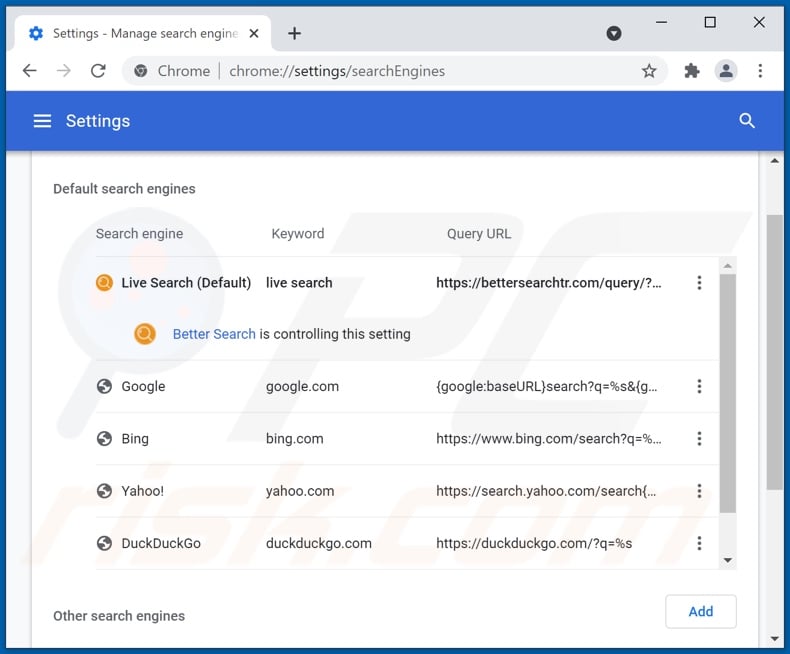The image size is (790, 654).
Task: Click the dark circular dropdown icon in tab bar
Action: pyautogui.click(x=614, y=34)
